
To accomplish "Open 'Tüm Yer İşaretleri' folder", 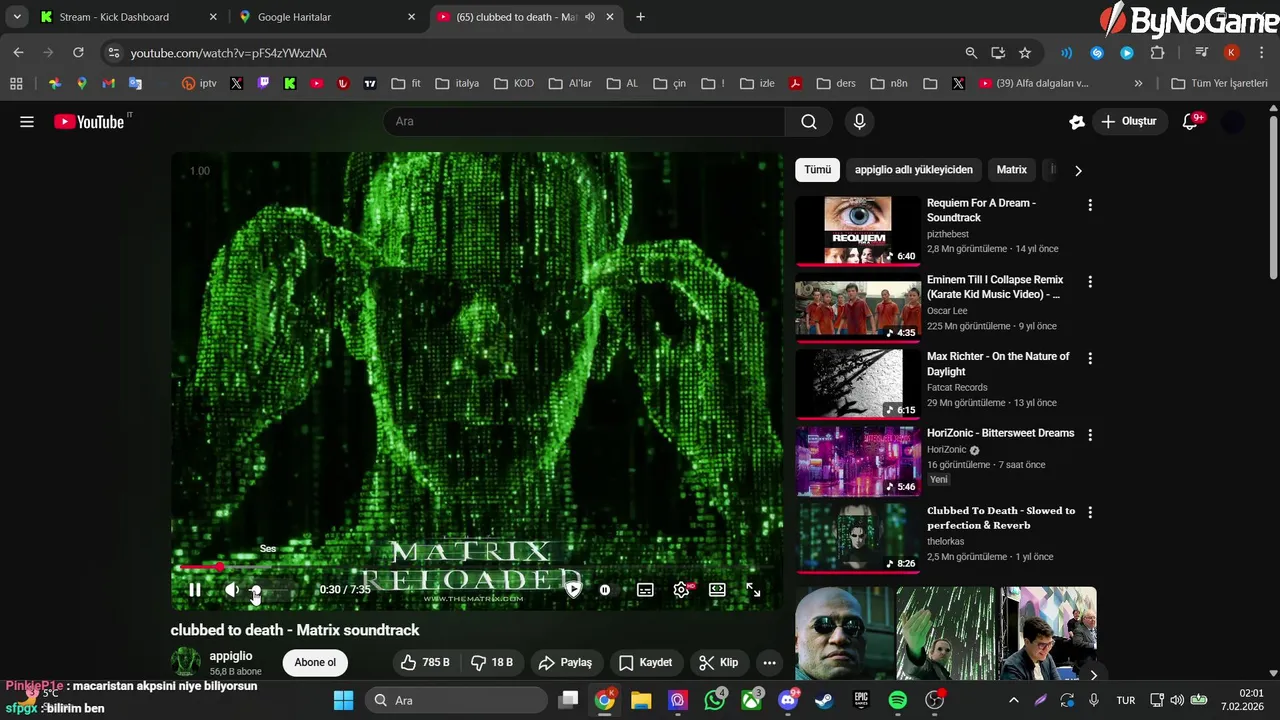I will click(x=1219, y=84).
